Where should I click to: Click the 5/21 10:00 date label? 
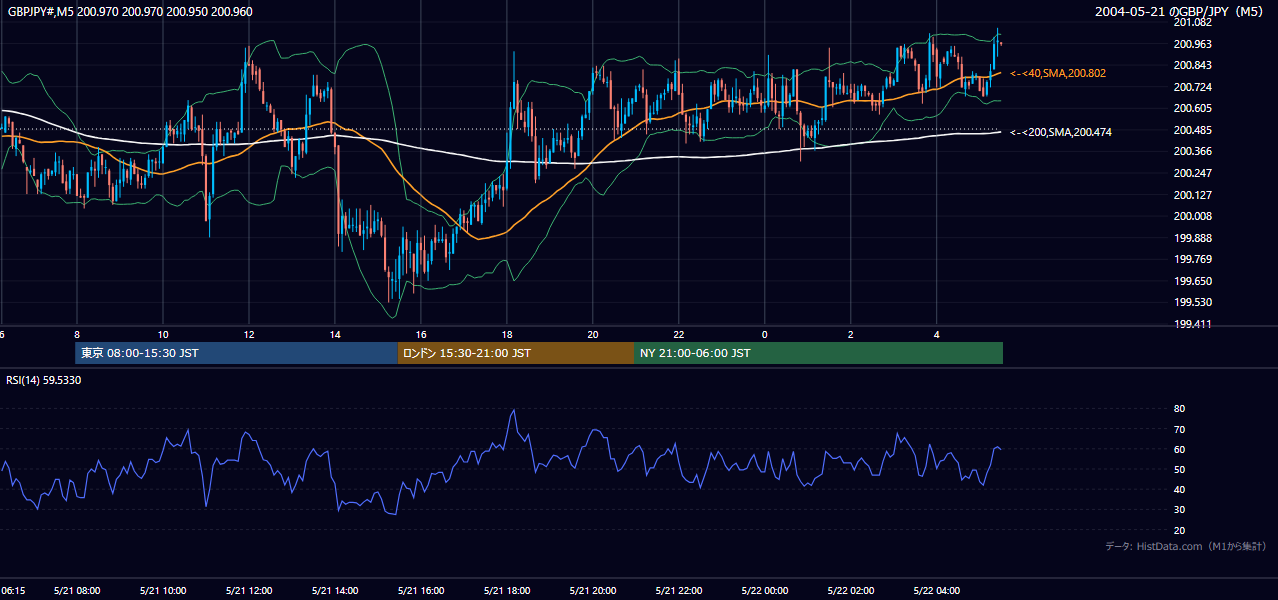[163, 591]
